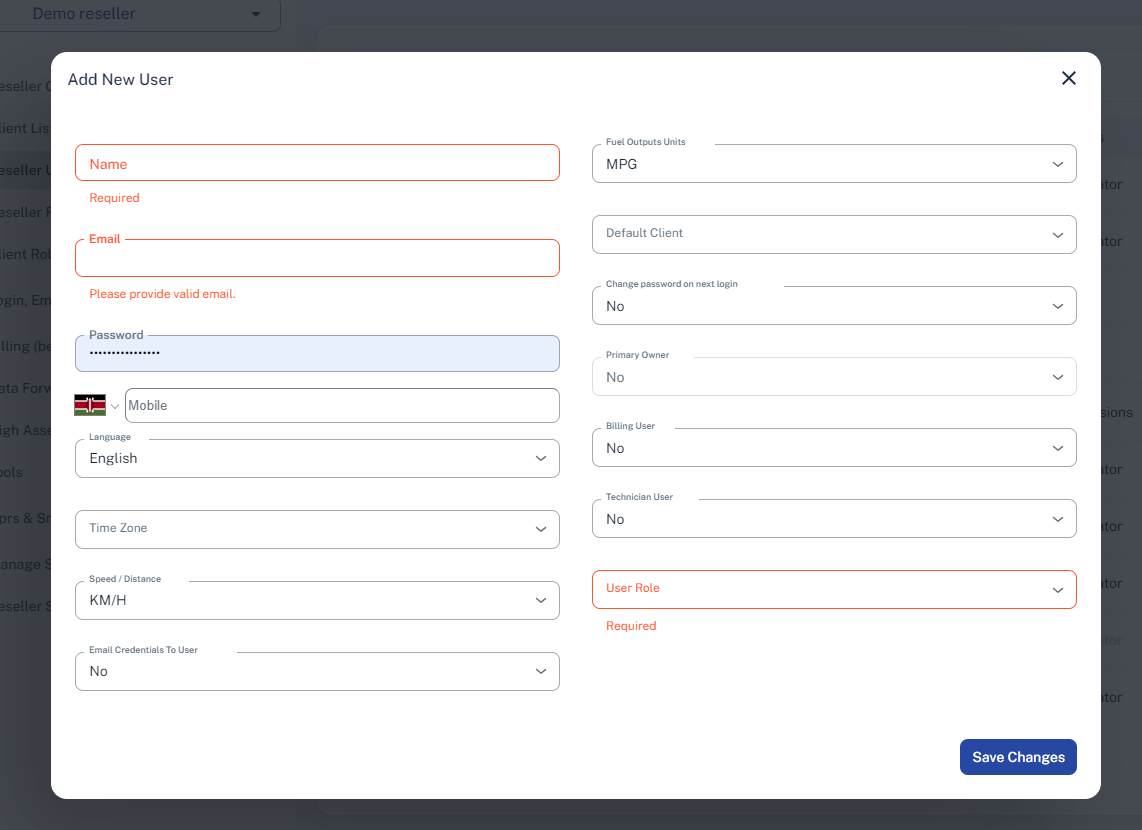Click the Mobile number field
This screenshot has width=1142, height=830.
(342, 406)
